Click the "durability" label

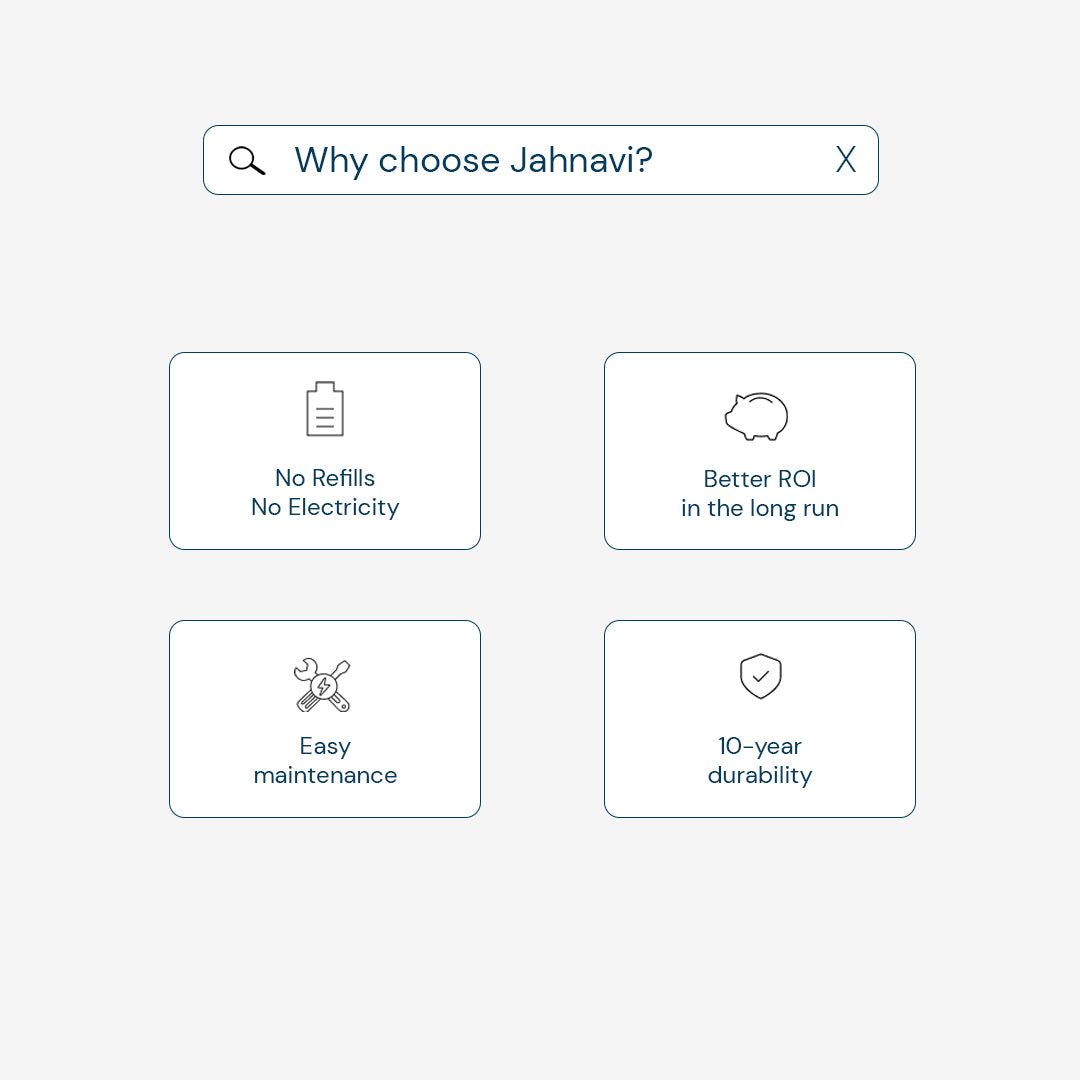760,775
